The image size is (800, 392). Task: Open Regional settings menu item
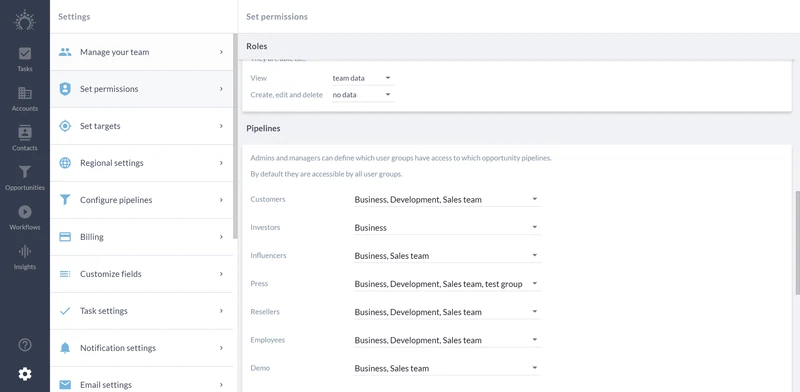[142, 163]
